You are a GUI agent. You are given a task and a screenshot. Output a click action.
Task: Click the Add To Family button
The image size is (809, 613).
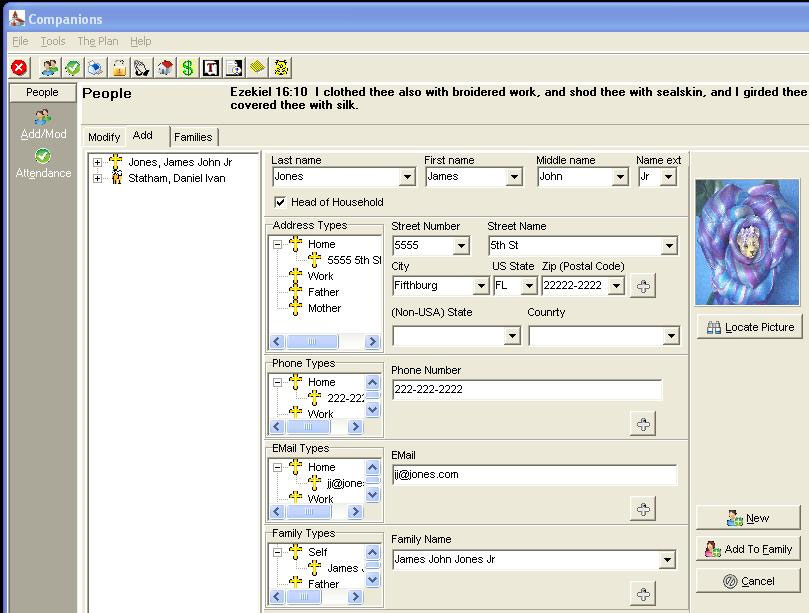pos(749,549)
